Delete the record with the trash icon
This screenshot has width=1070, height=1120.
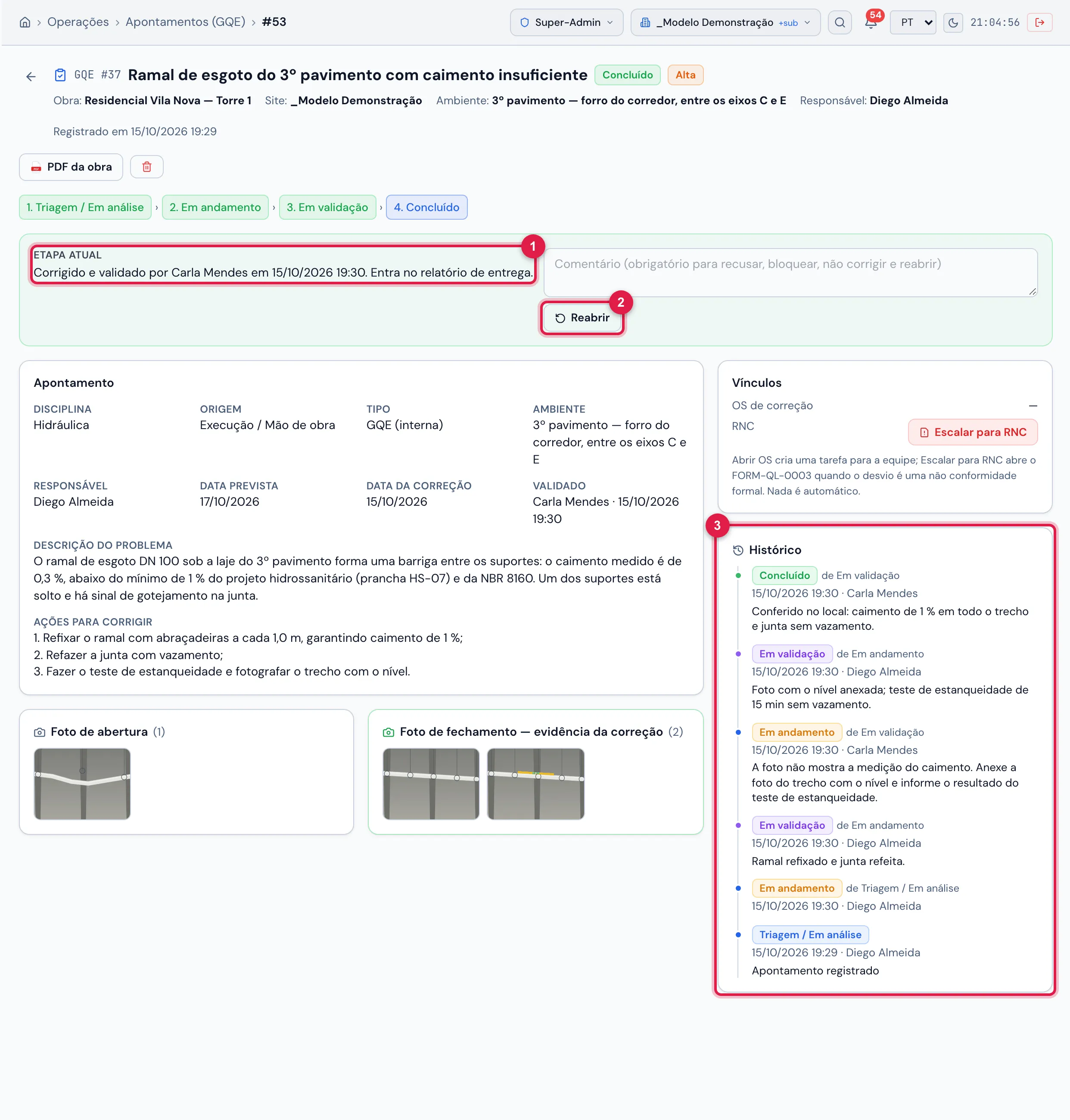click(146, 167)
